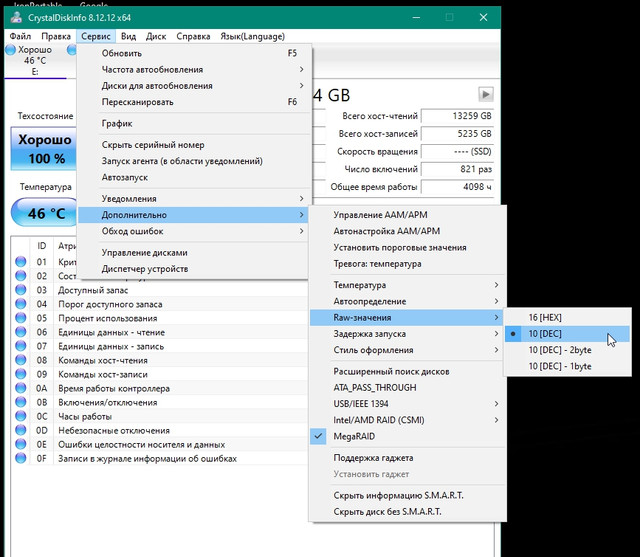Open the Язык(Language) menu

252,36
